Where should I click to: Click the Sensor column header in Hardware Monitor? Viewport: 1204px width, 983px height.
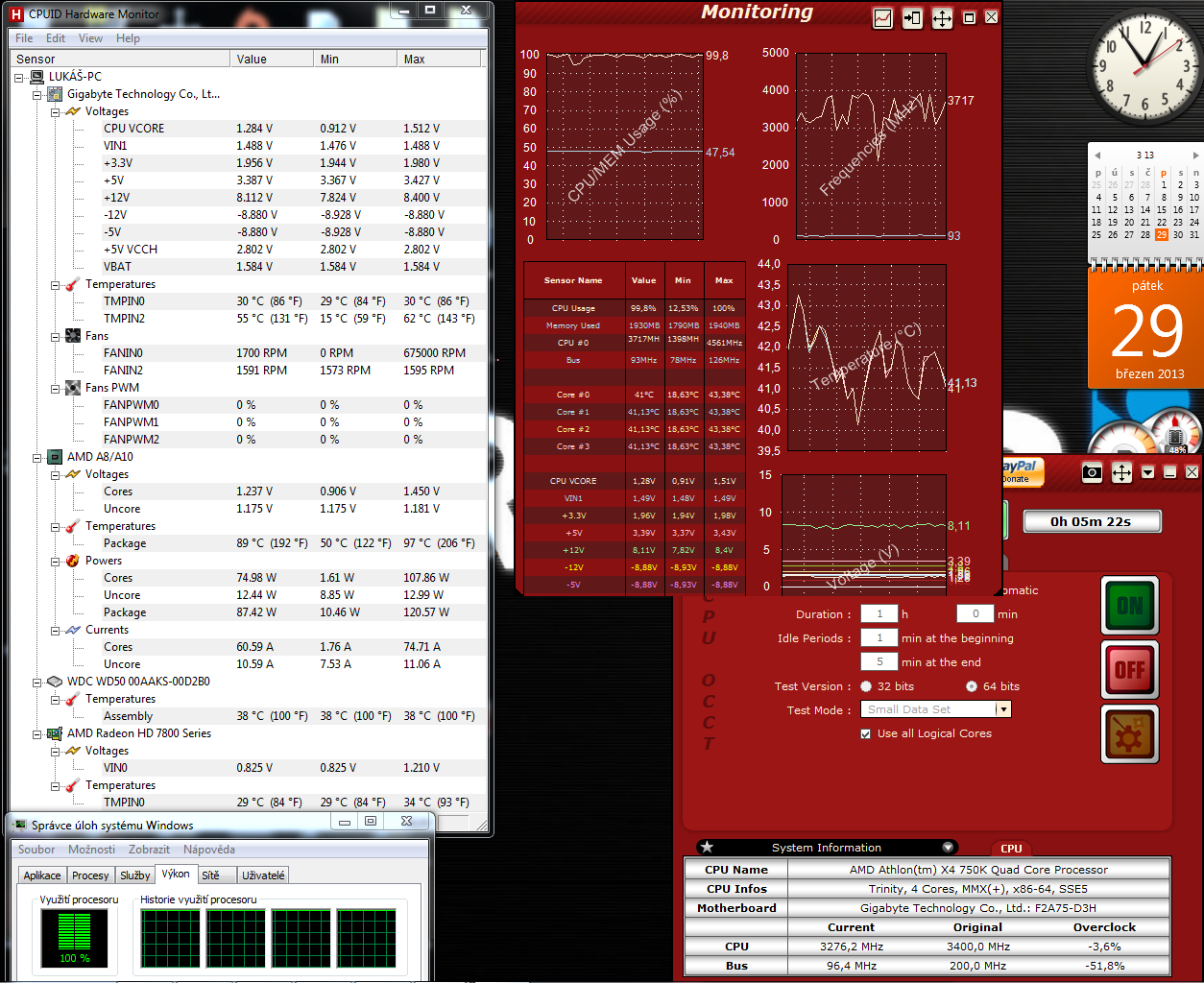[120, 60]
